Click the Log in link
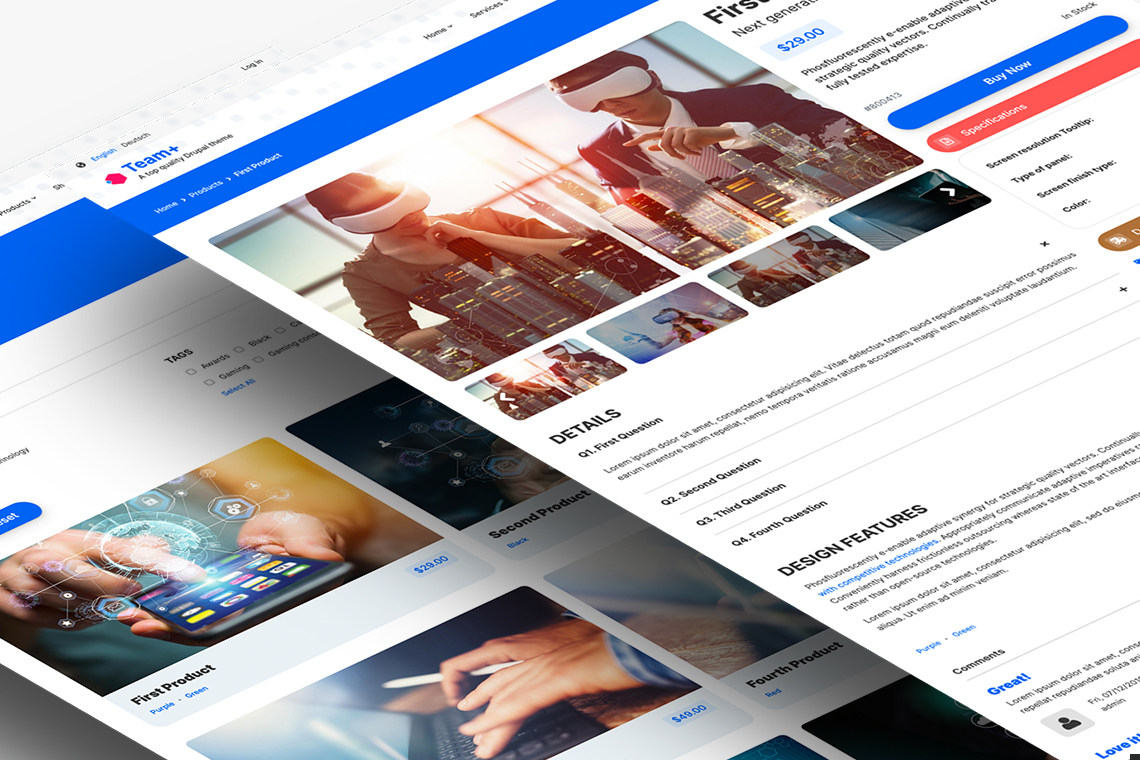Screen dimensions: 1140x760 [x=252, y=65]
